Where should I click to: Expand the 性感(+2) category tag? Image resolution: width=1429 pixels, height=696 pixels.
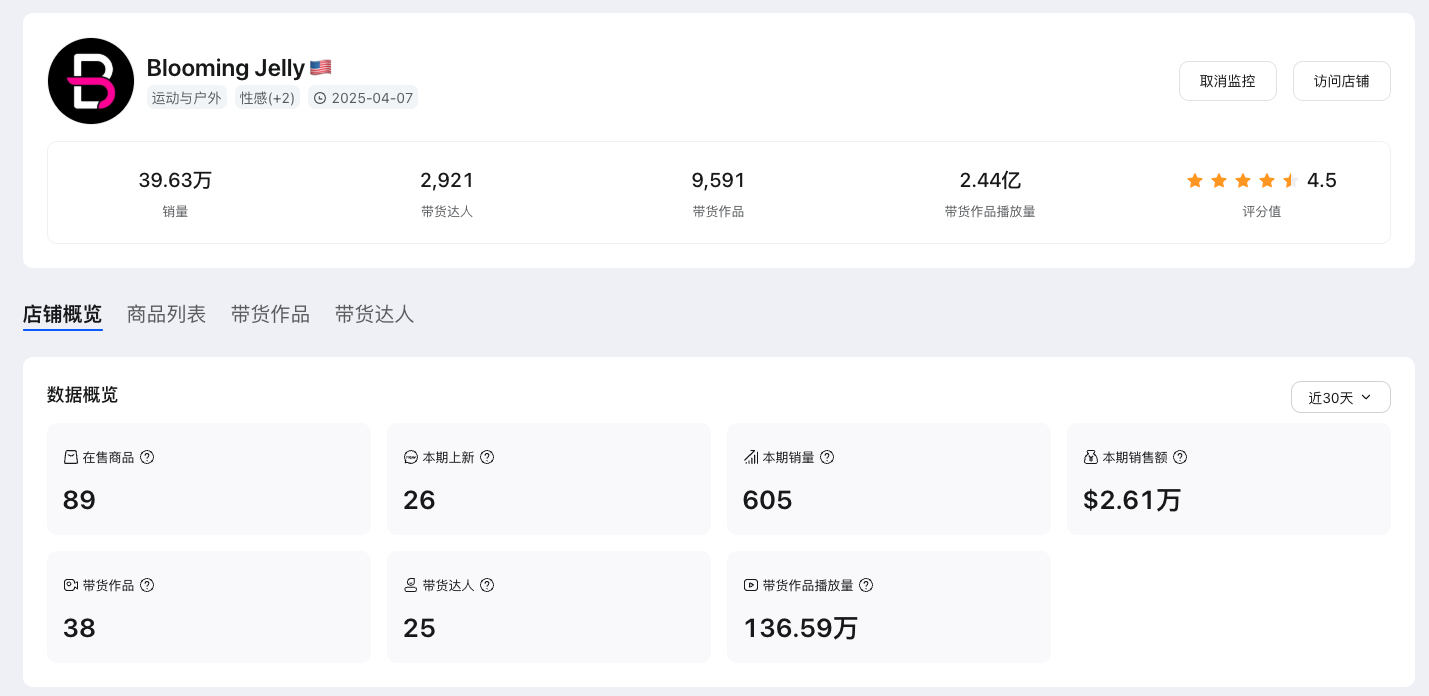pos(268,98)
